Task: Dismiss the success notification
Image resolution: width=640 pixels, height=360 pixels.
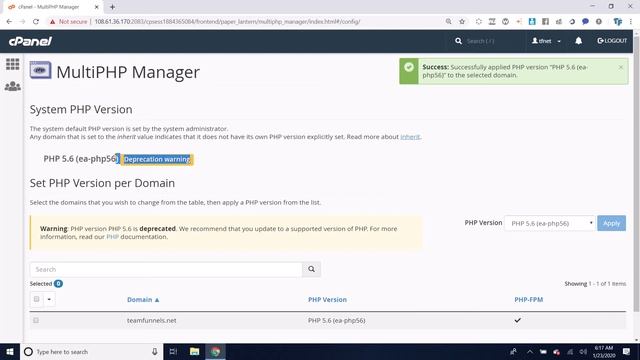Action: click(621, 67)
